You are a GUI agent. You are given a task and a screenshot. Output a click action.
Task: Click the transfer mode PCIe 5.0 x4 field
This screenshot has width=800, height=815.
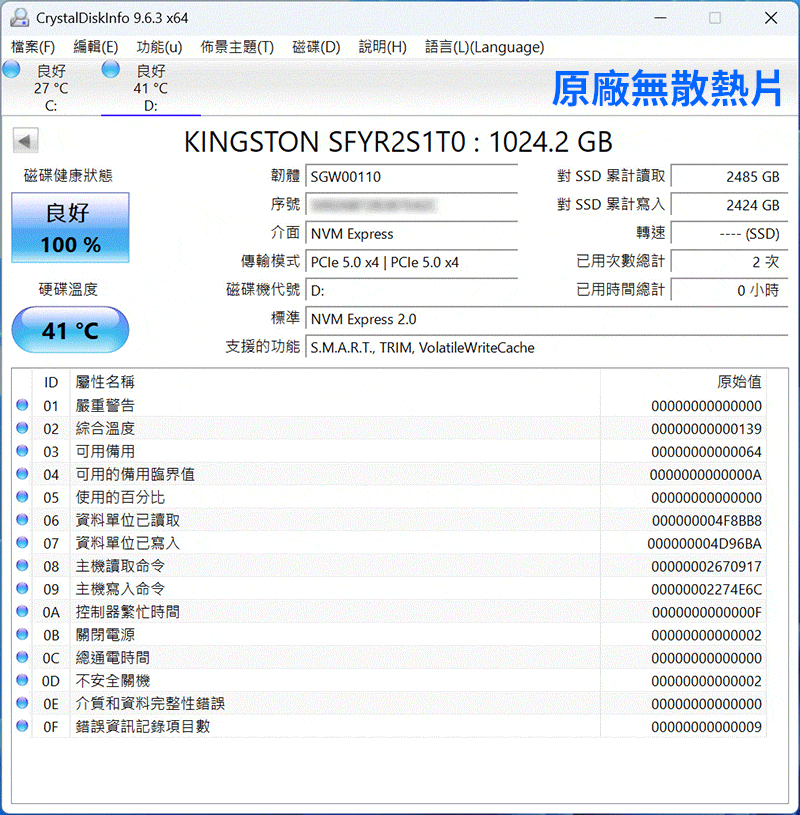pos(411,262)
